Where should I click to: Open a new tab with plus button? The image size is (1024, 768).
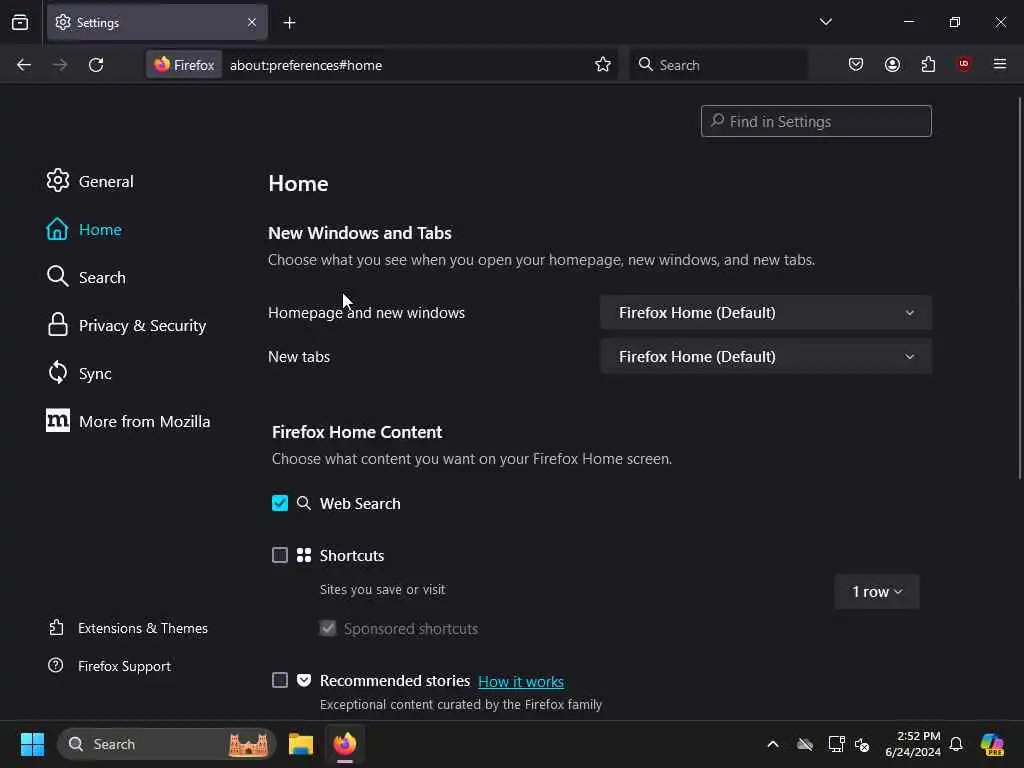tap(289, 23)
